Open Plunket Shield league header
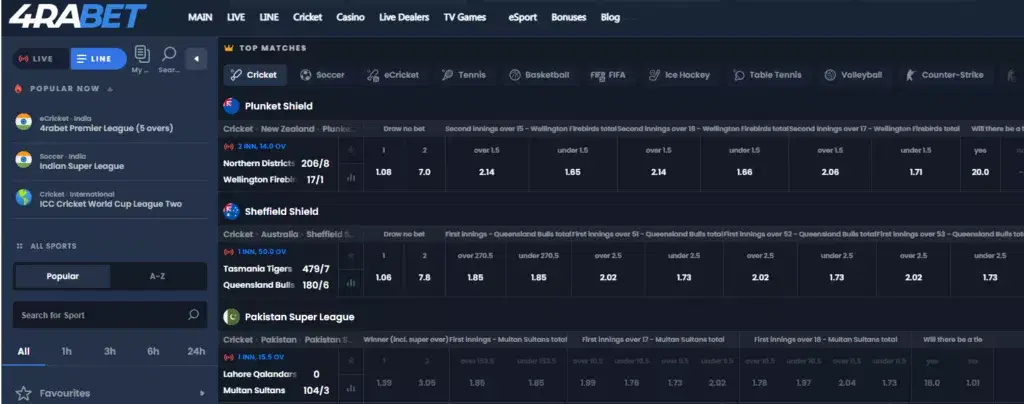Viewport: 1024px width, 404px height. (x=278, y=106)
